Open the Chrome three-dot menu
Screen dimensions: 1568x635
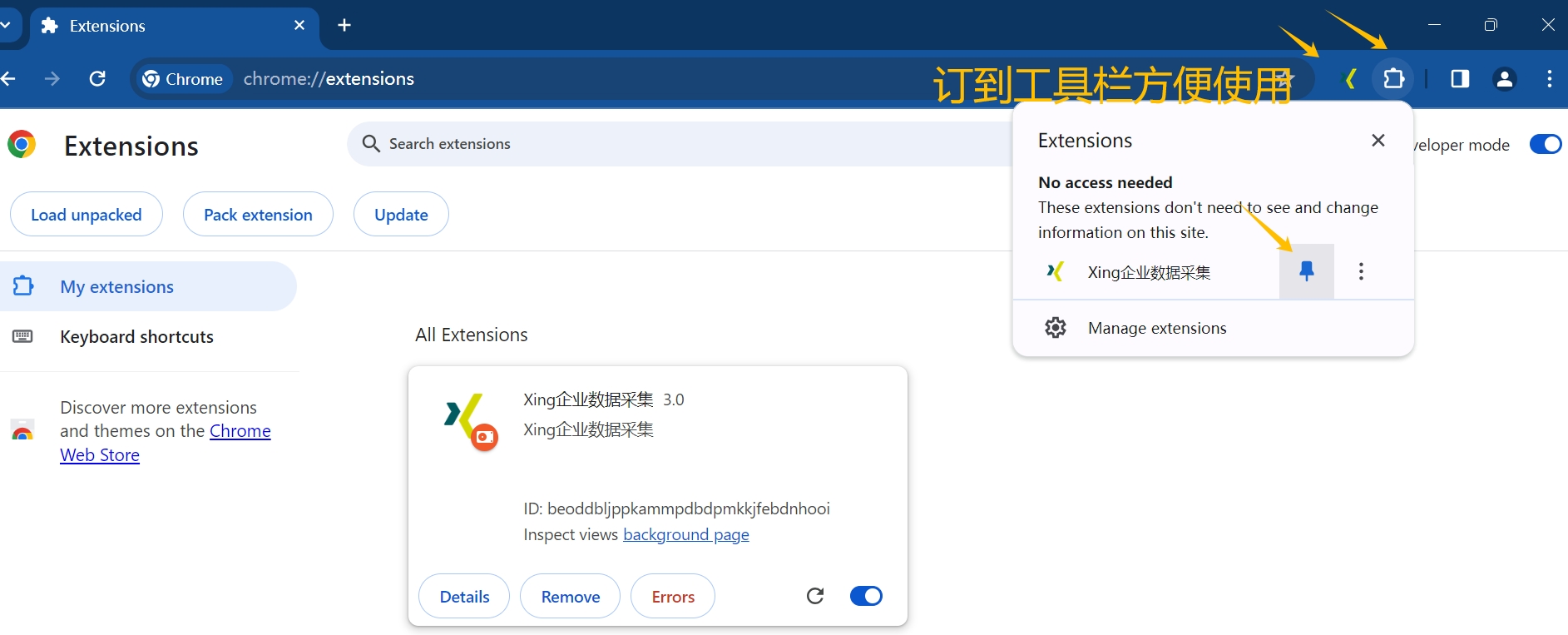[x=1549, y=79]
